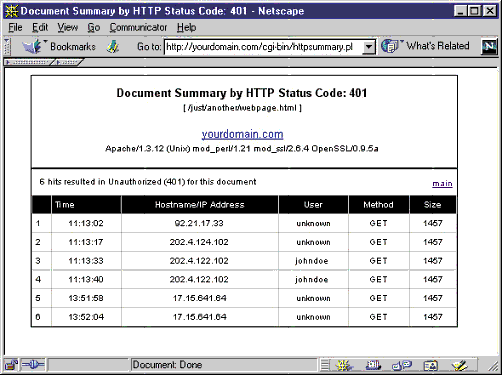Click the main link
Image resolution: width=502 pixels, height=375 pixels.
(x=442, y=184)
